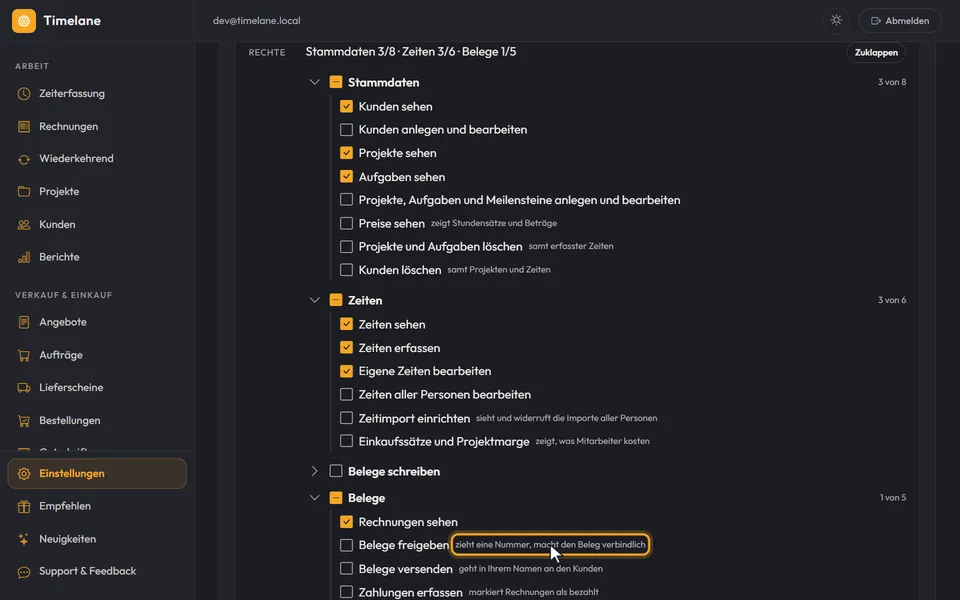The width and height of the screenshot is (960, 600).
Task: Click the 'Stammdaten 3/8 · Zeiten 3/6 · Belege 1/5' summary
Action: (411, 52)
